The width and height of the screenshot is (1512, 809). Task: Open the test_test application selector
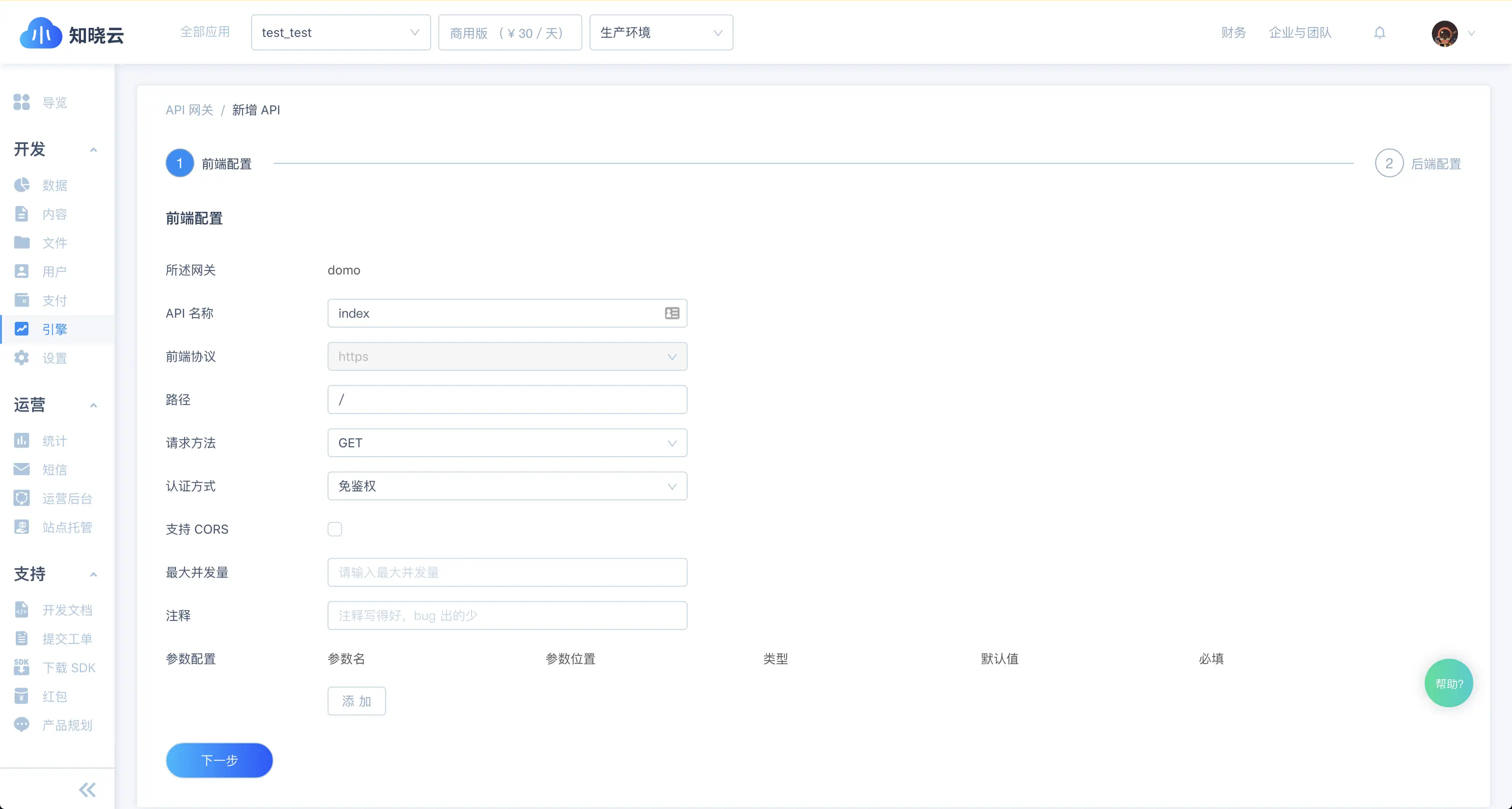click(x=340, y=33)
